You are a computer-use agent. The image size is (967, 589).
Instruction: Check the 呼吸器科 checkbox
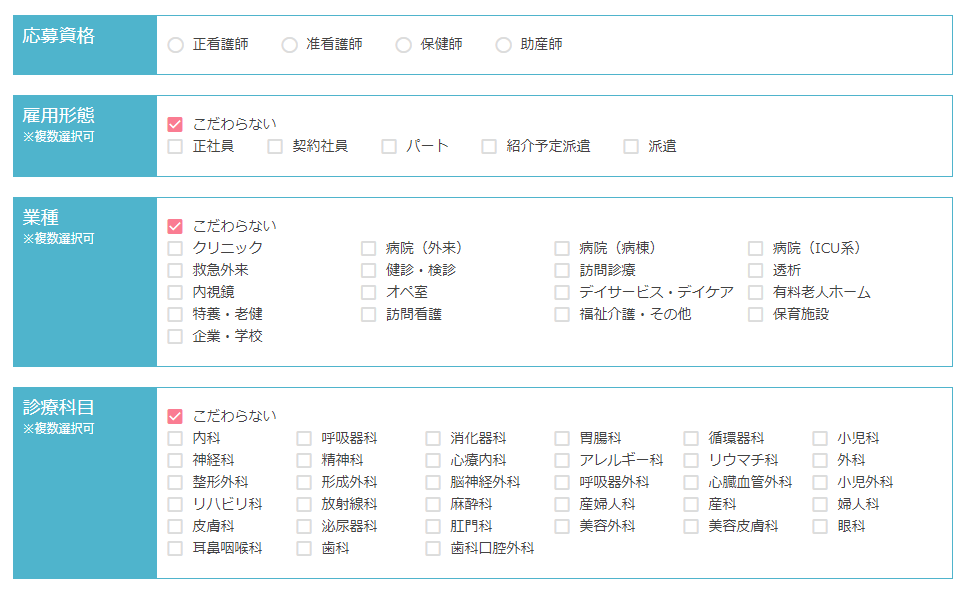304,439
